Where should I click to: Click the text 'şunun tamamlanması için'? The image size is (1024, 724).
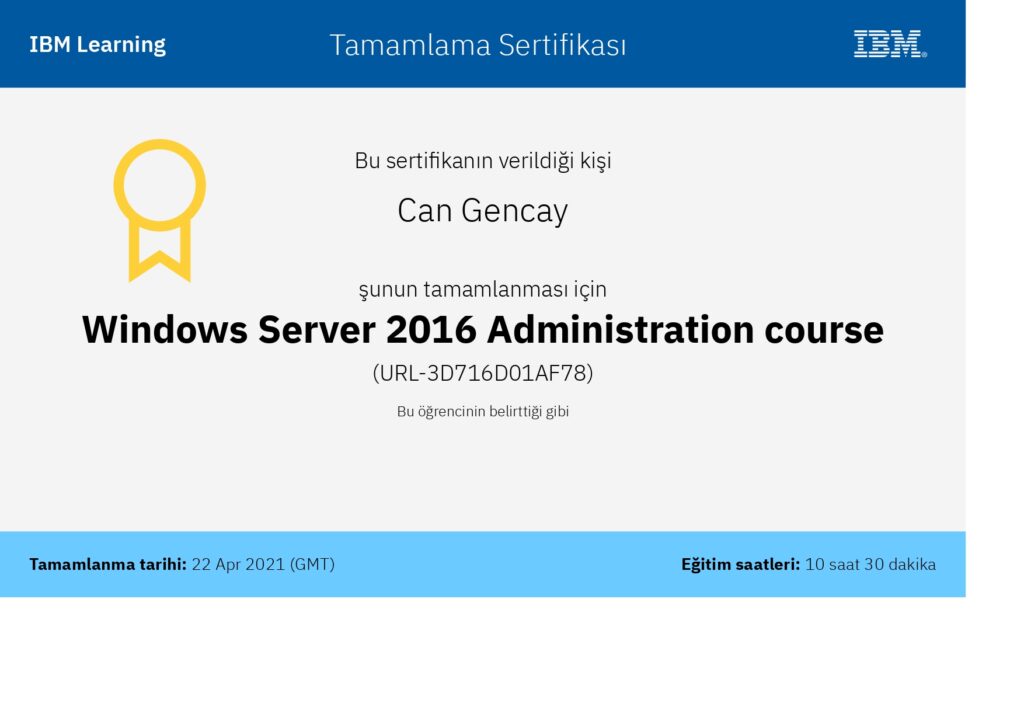point(483,289)
